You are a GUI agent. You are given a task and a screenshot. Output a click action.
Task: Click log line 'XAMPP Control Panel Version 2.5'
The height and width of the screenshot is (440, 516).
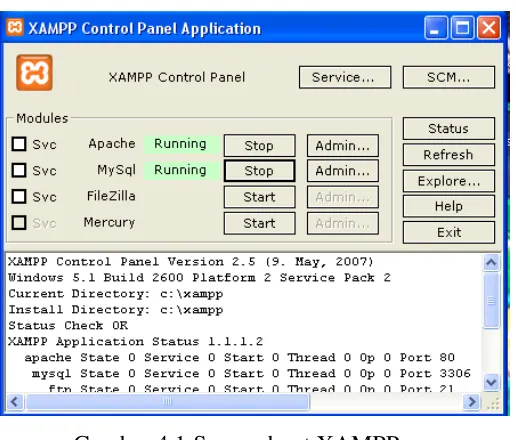coord(191,262)
